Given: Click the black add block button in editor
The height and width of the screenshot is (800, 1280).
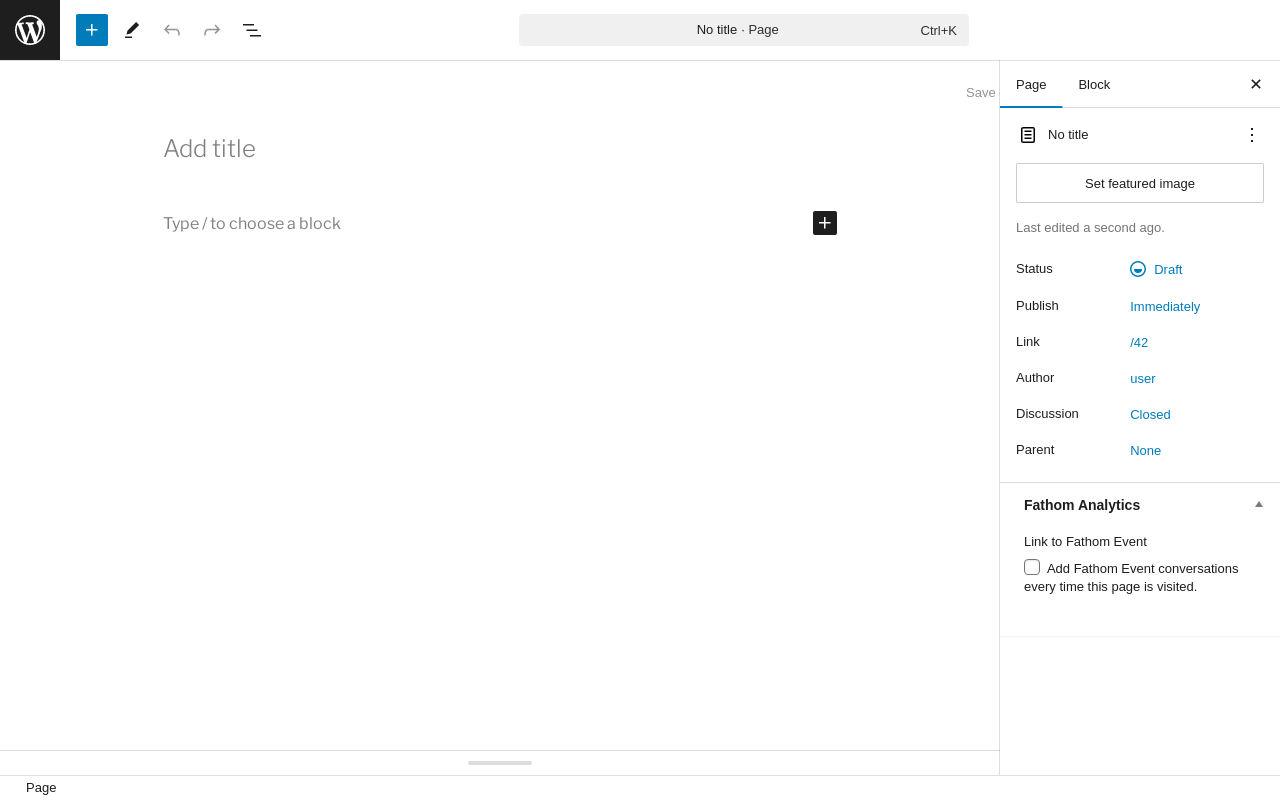Looking at the screenshot, I should 825,223.
